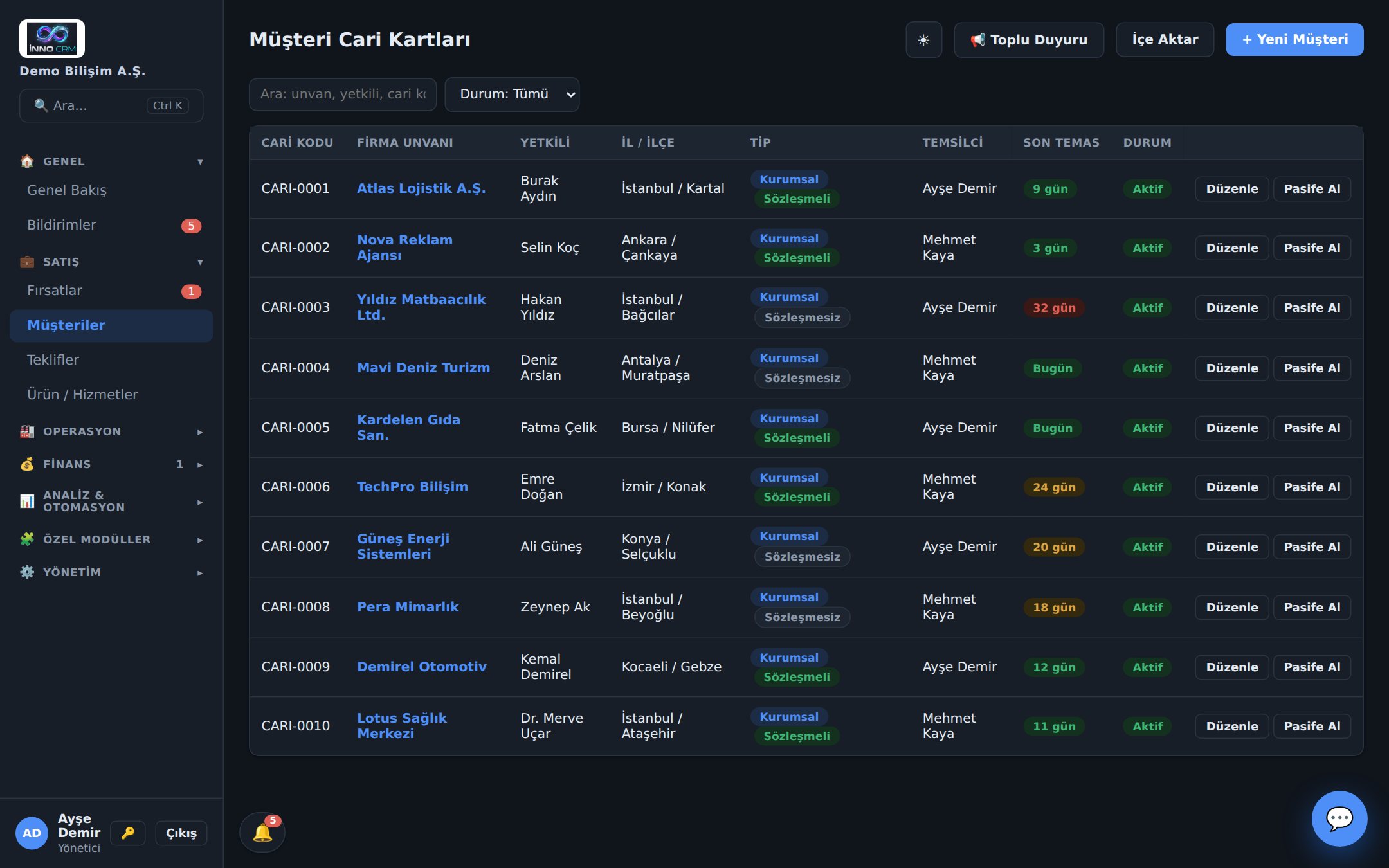Collapse the SATIŞ section arrow

point(200,262)
